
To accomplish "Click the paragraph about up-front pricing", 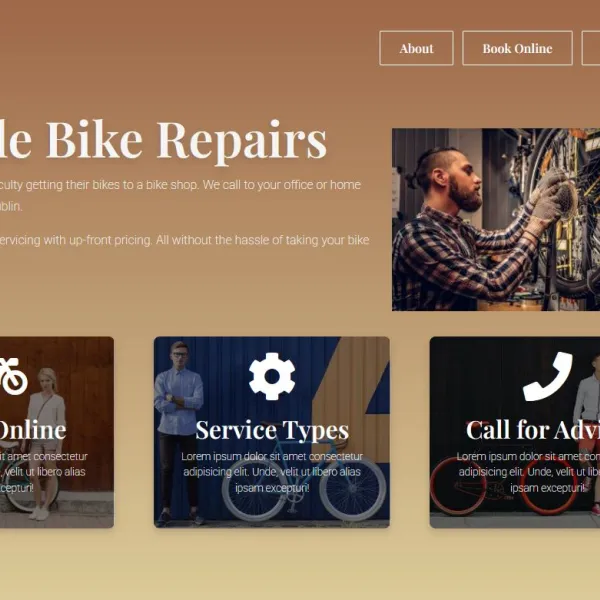I will click(184, 240).
